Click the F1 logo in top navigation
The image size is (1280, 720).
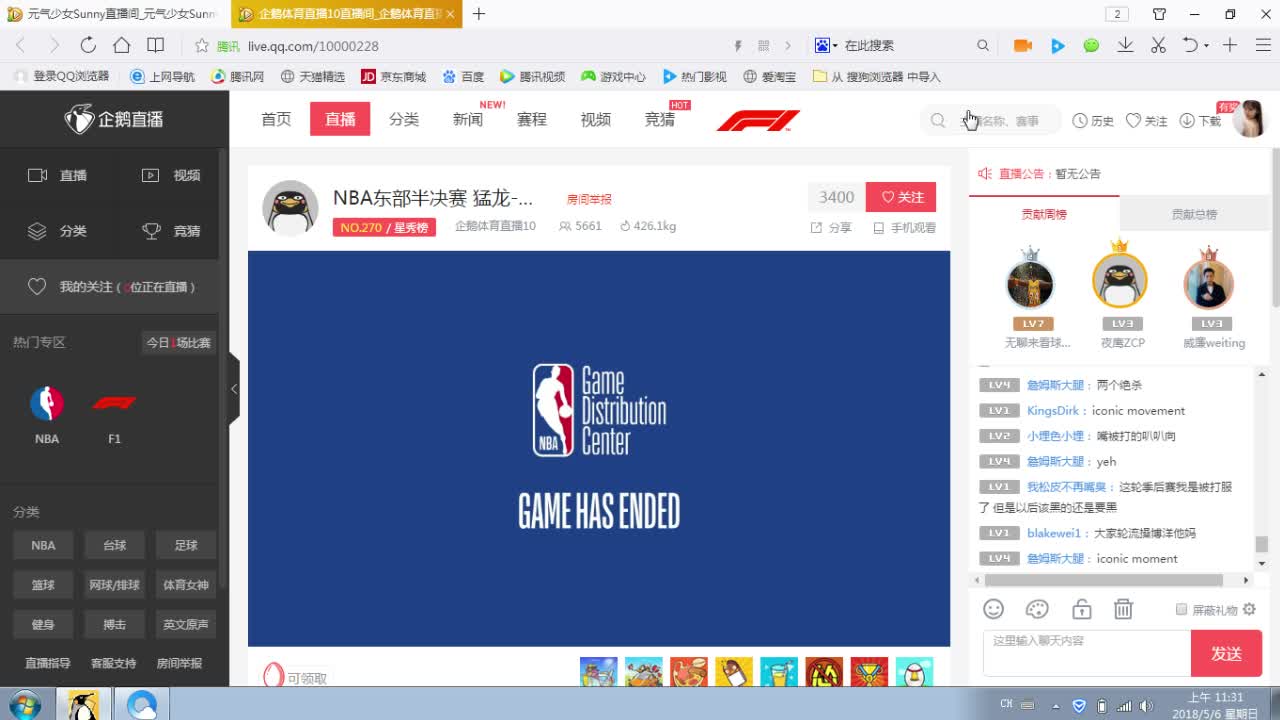pyautogui.click(x=758, y=120)
